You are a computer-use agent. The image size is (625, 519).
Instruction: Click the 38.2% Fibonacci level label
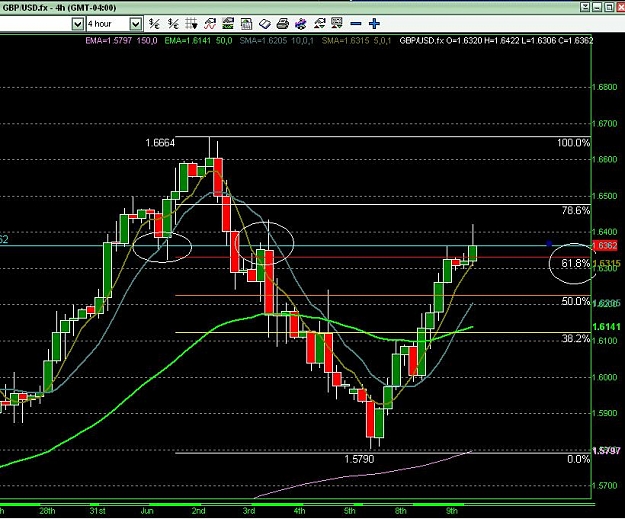pos(576,338)
